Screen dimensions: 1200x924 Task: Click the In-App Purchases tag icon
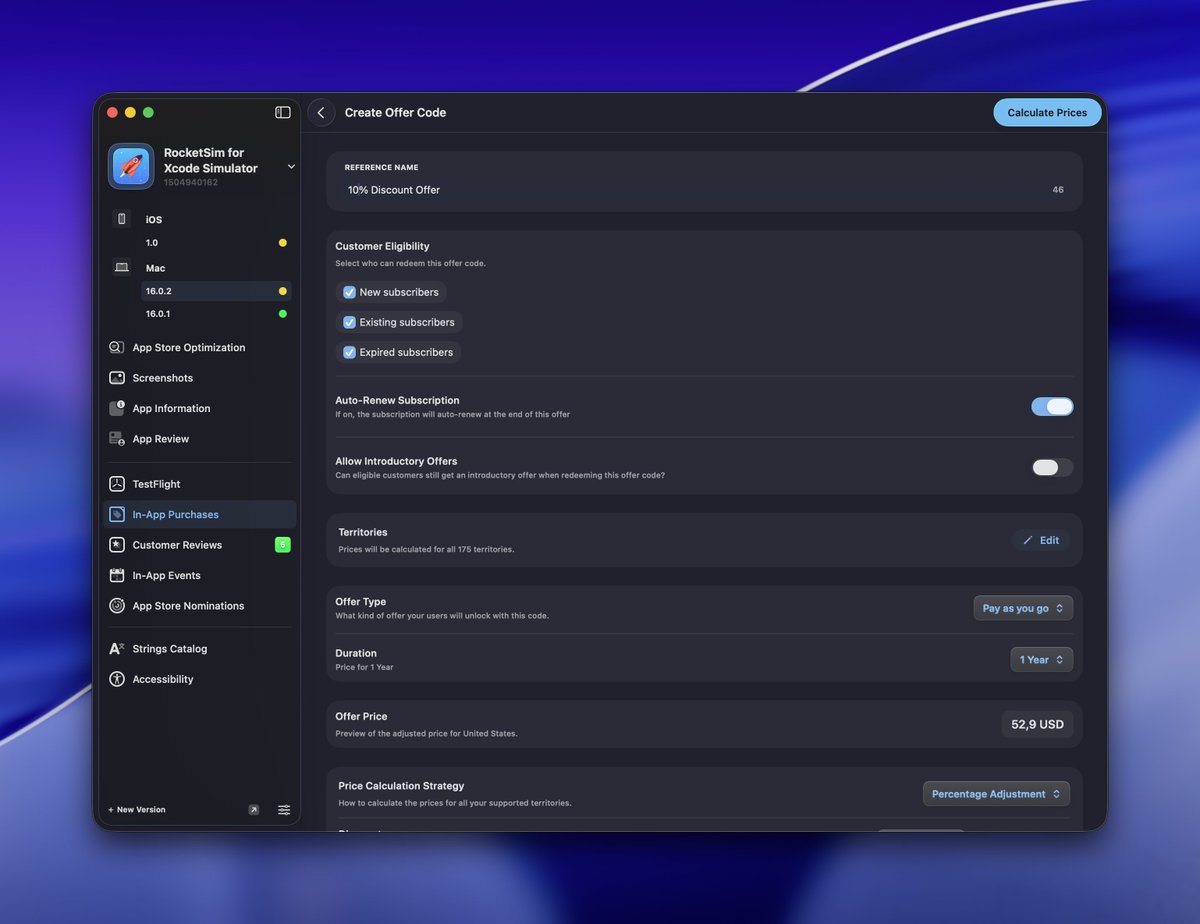click(x=117, y=514)
